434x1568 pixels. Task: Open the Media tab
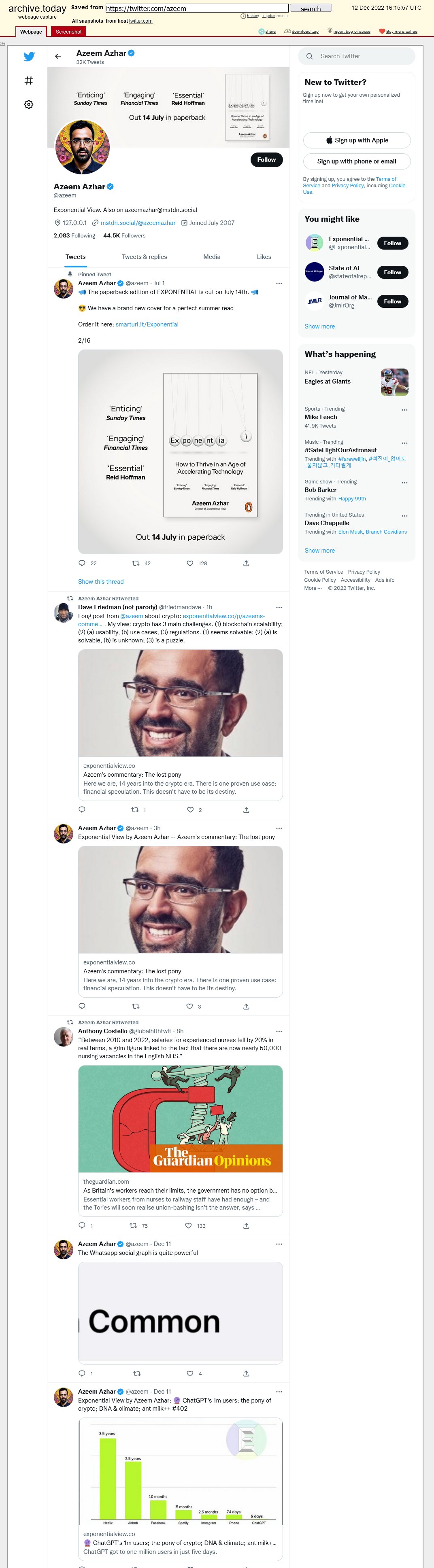click(x=212, y=257)
